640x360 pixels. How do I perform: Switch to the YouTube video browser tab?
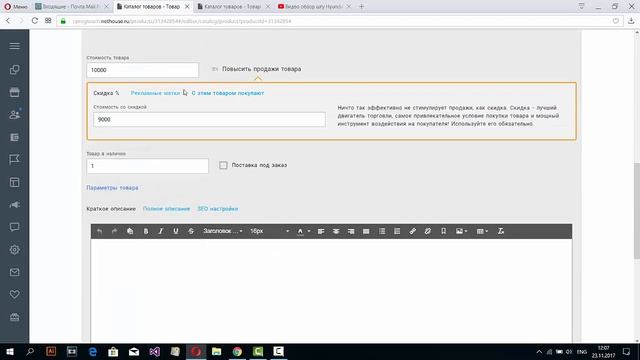(x=313, y=7)
